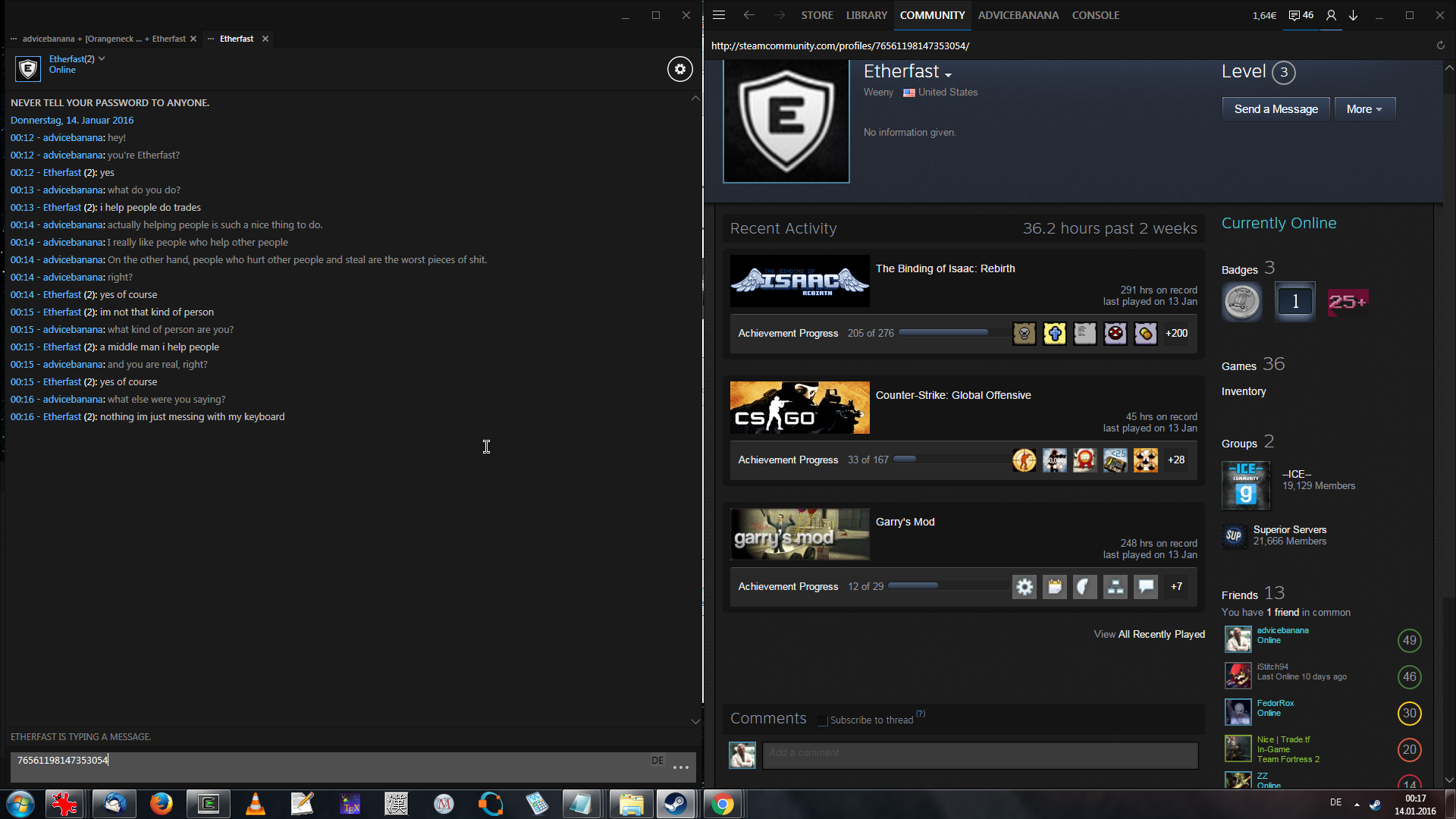This screenshot has height=819, width=1456.
Task: Expand the More dropdown on profile
Action: [x=1363, y=109]
